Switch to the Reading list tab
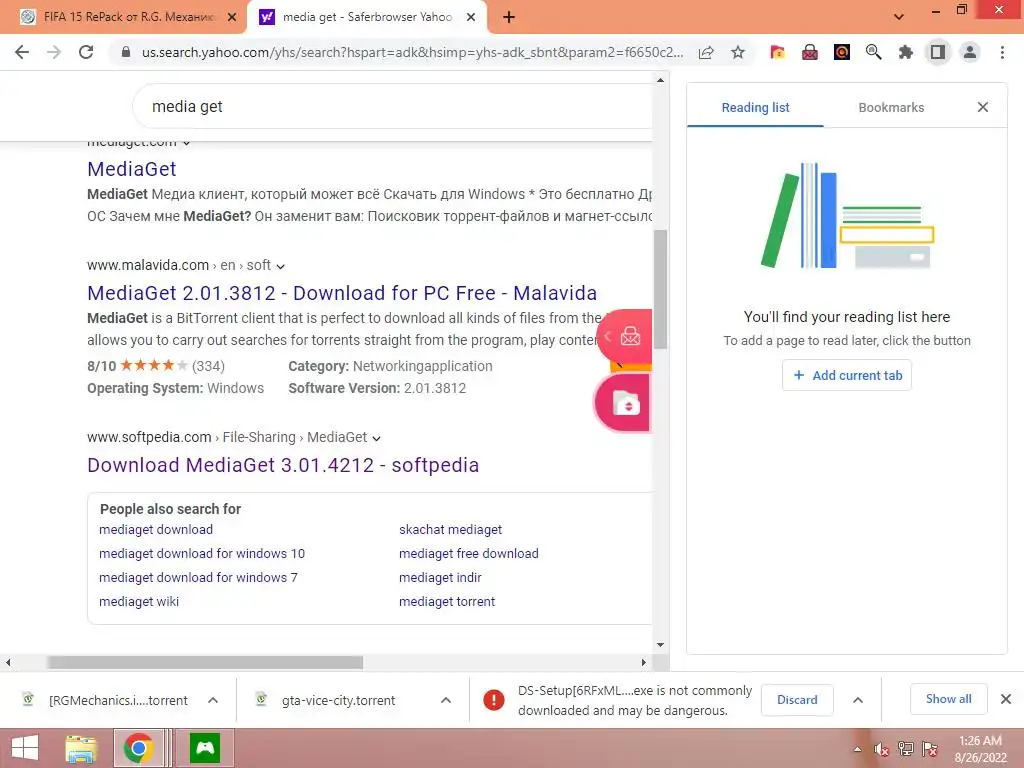 coord(755,108)
